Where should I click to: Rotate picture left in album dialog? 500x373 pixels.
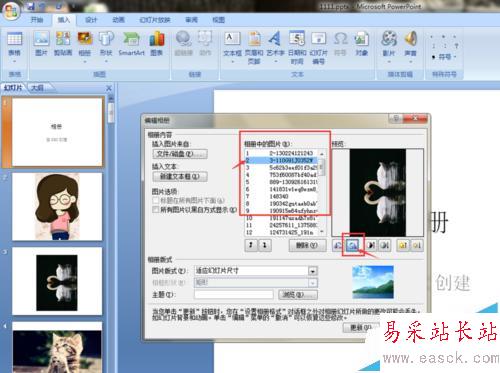[x=337, y=245]
